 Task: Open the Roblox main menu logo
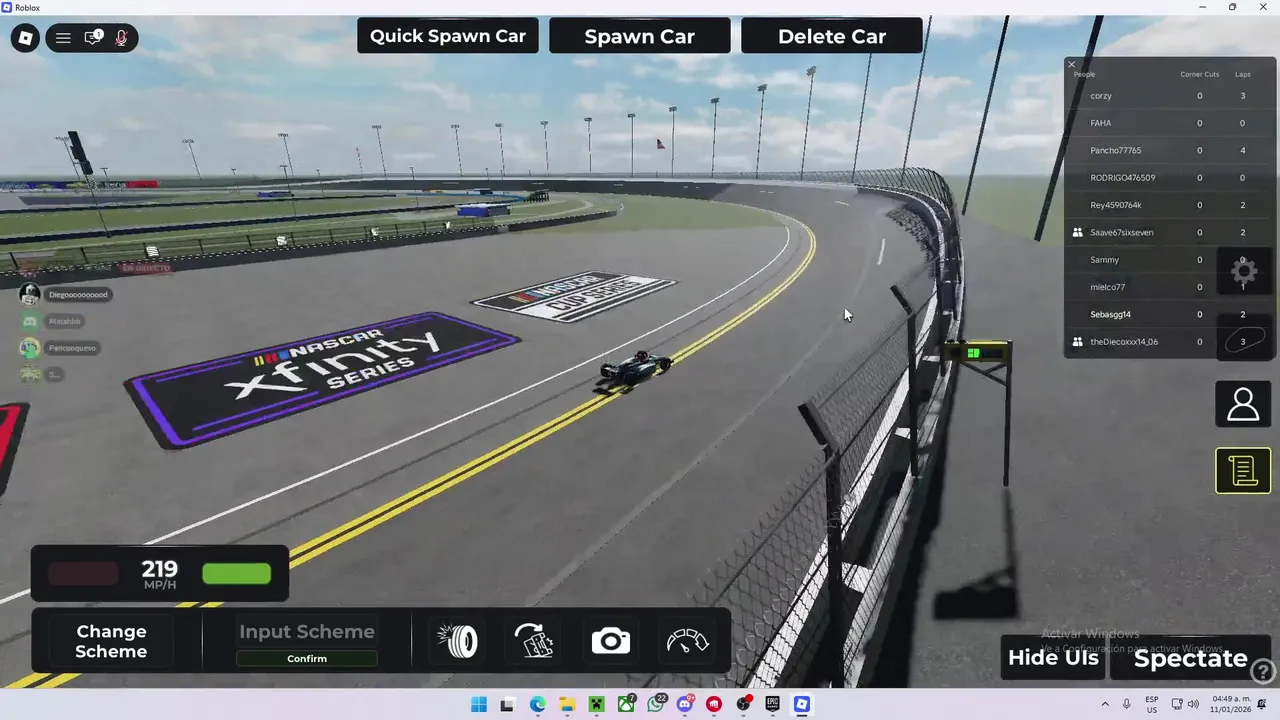pos(25,38)
